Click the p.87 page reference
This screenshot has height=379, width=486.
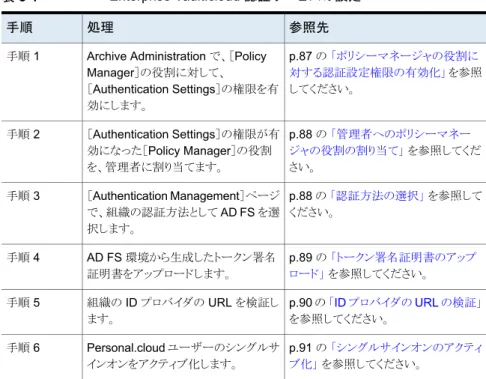click(x=300, y=56)
